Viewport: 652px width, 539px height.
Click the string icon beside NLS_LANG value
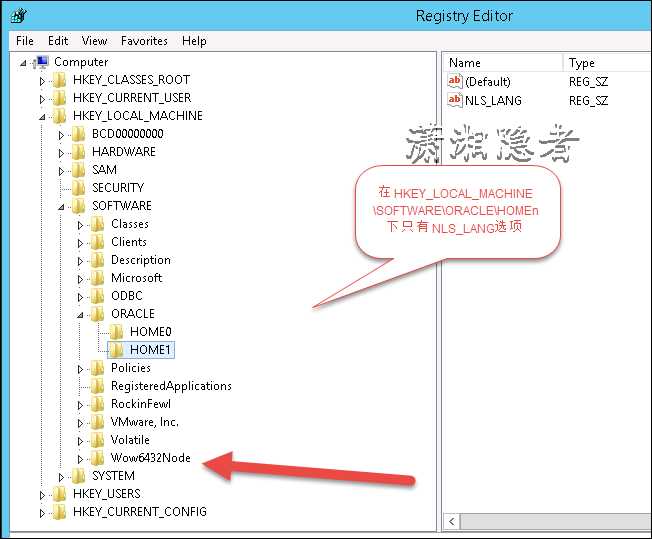point(454,100)
